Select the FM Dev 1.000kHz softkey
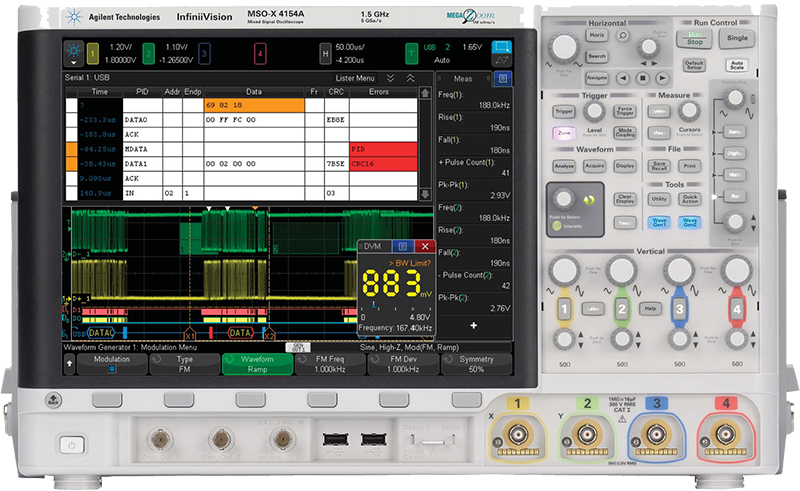 (403, 364)
